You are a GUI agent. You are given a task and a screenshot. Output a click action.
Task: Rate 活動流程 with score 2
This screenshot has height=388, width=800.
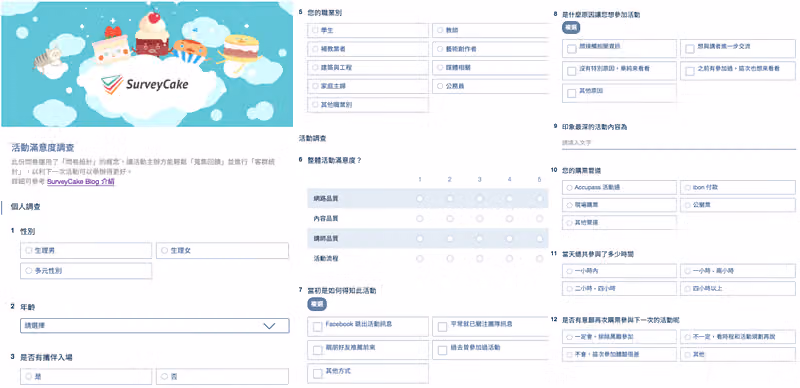pos(449,259)
